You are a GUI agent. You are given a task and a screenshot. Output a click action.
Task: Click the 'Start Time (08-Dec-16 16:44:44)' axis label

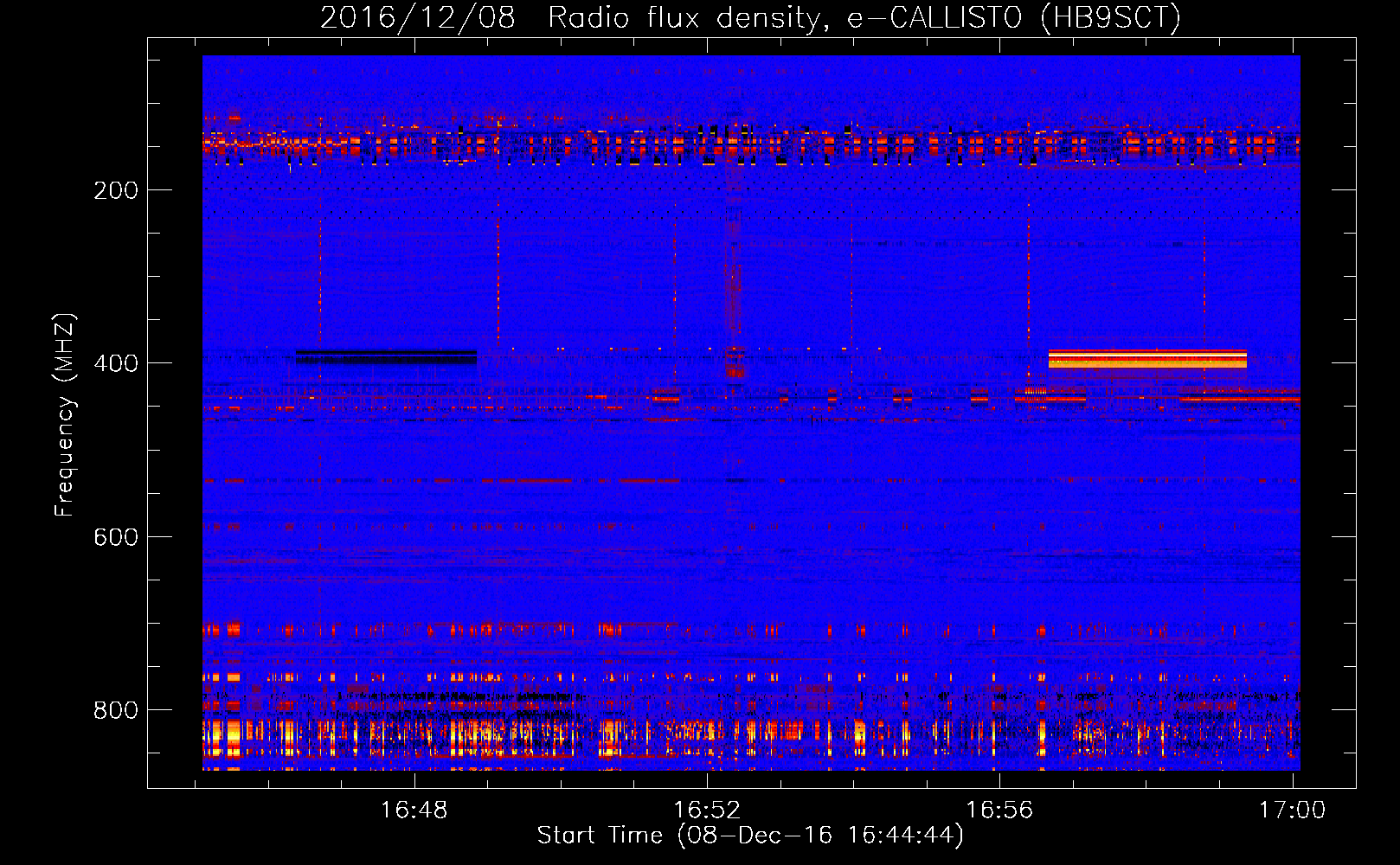coord(750,836)
